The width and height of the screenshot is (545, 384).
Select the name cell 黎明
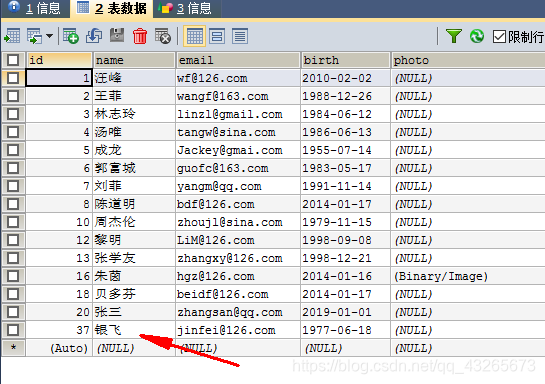pos(134,240)
